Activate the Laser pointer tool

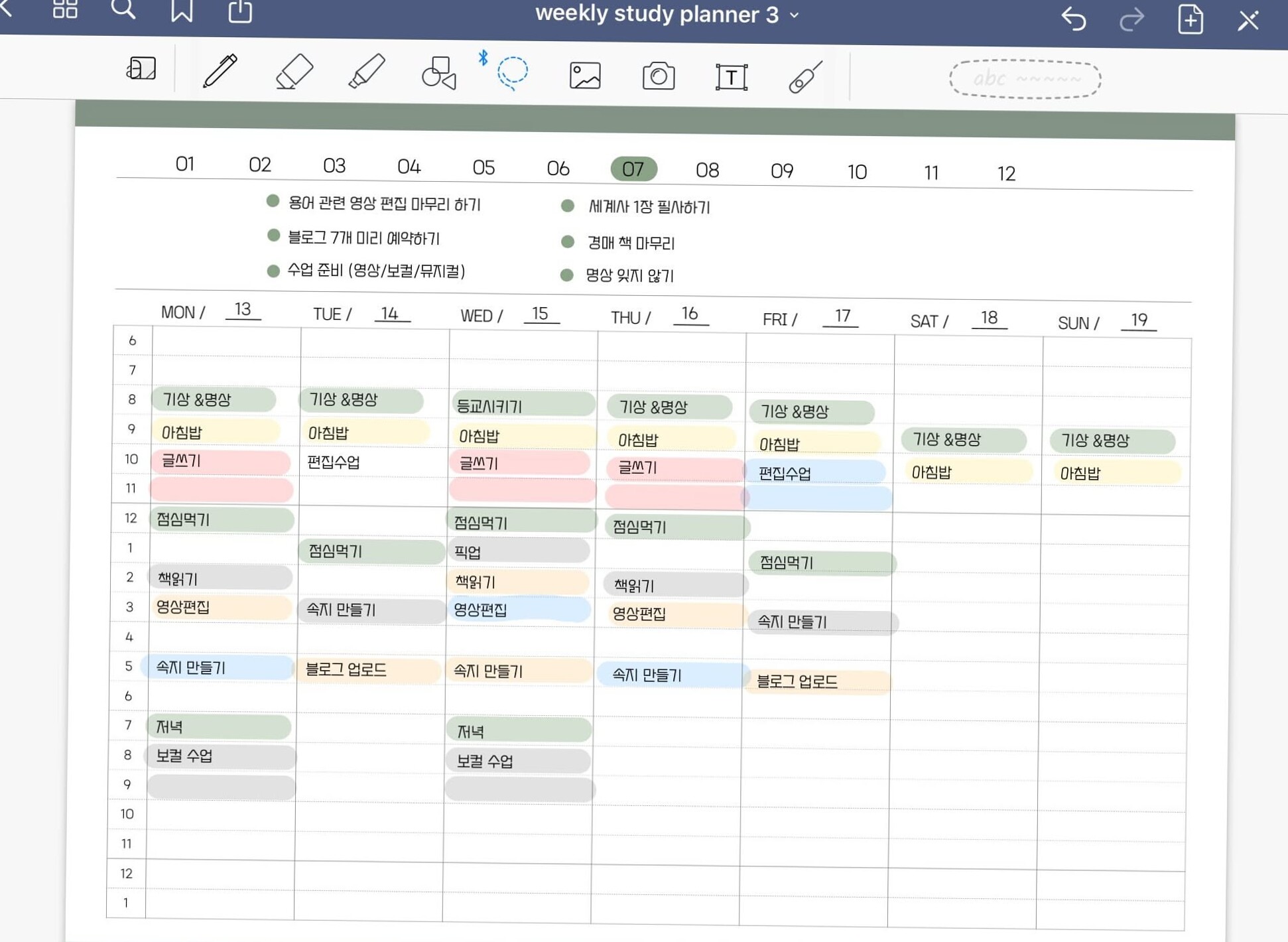[x=804, y=76]
